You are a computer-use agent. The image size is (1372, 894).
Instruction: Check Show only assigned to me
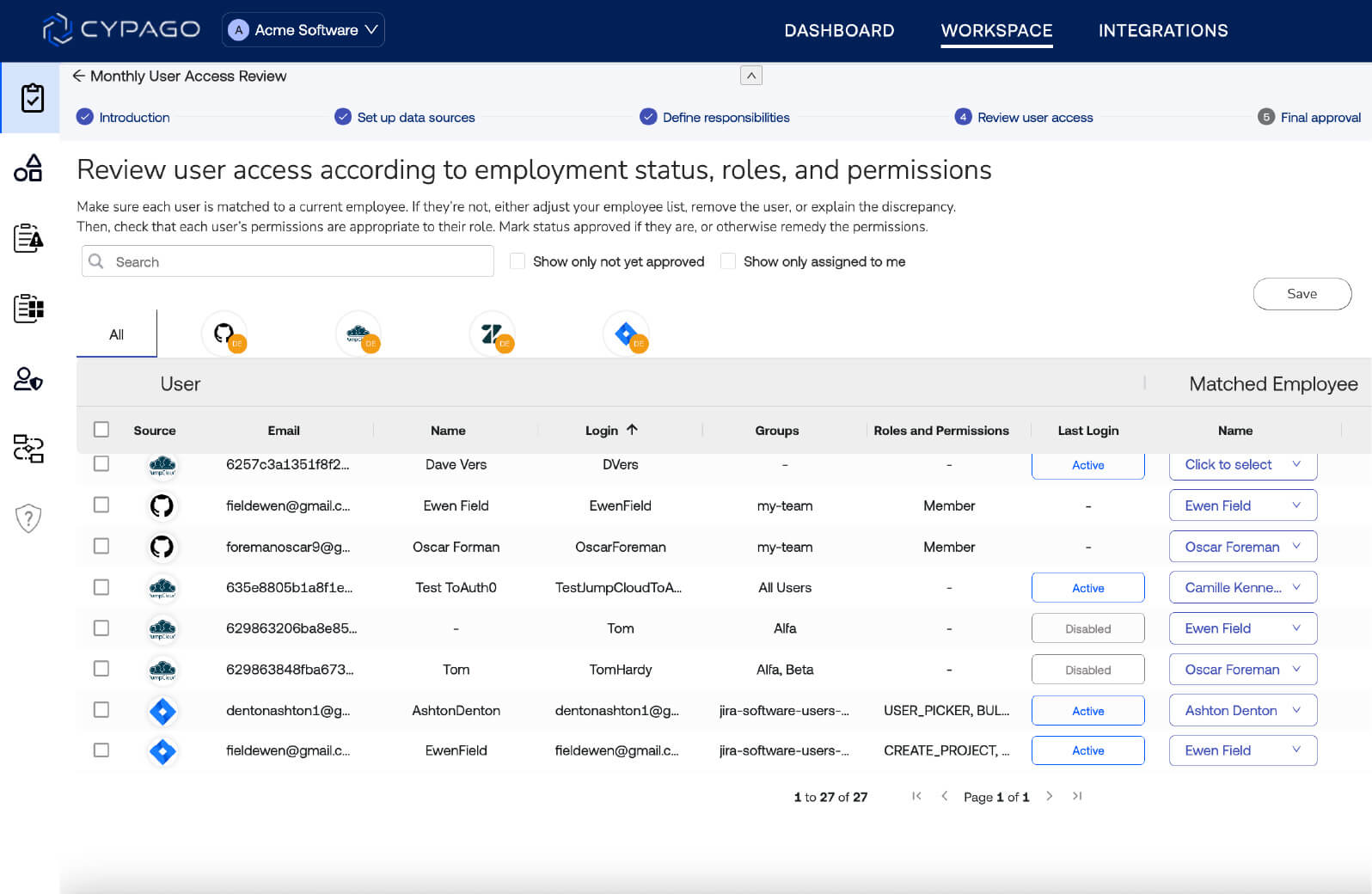pyautogui.click(x=728, y=261)
